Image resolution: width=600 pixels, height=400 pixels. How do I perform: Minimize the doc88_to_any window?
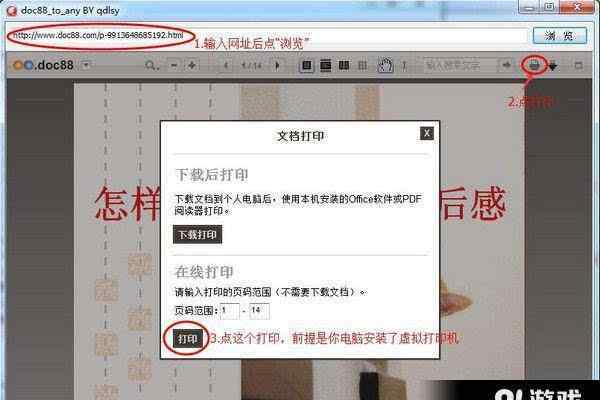(530, 7)
